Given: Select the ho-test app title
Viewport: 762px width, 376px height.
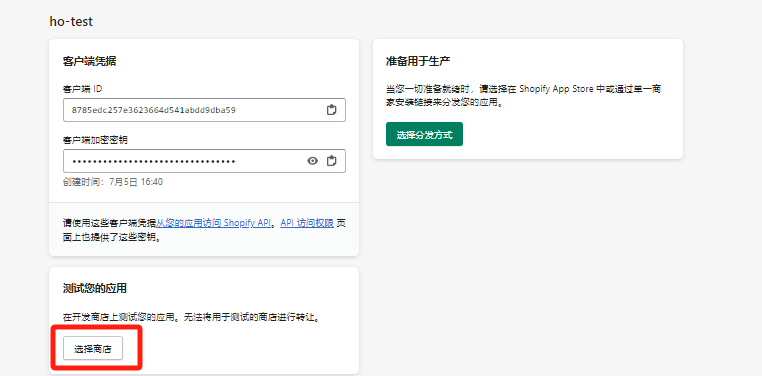Looking at the screenshot, I should (x=71, y=21).
